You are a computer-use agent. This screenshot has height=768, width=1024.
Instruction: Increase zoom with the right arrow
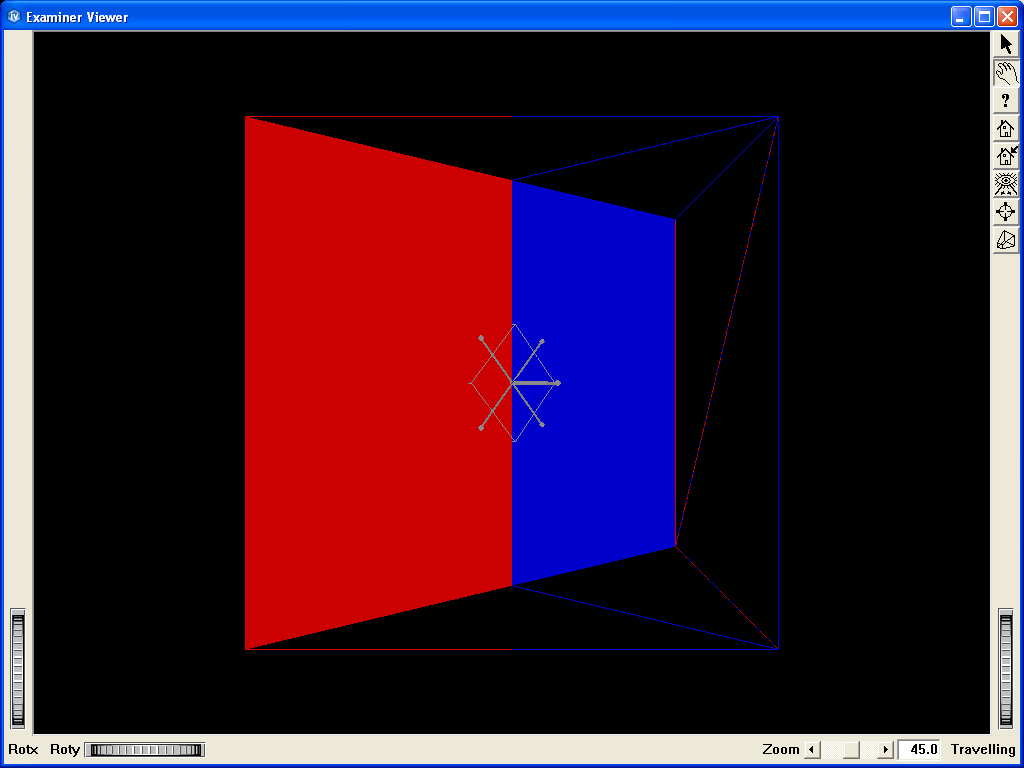point(885,749)
